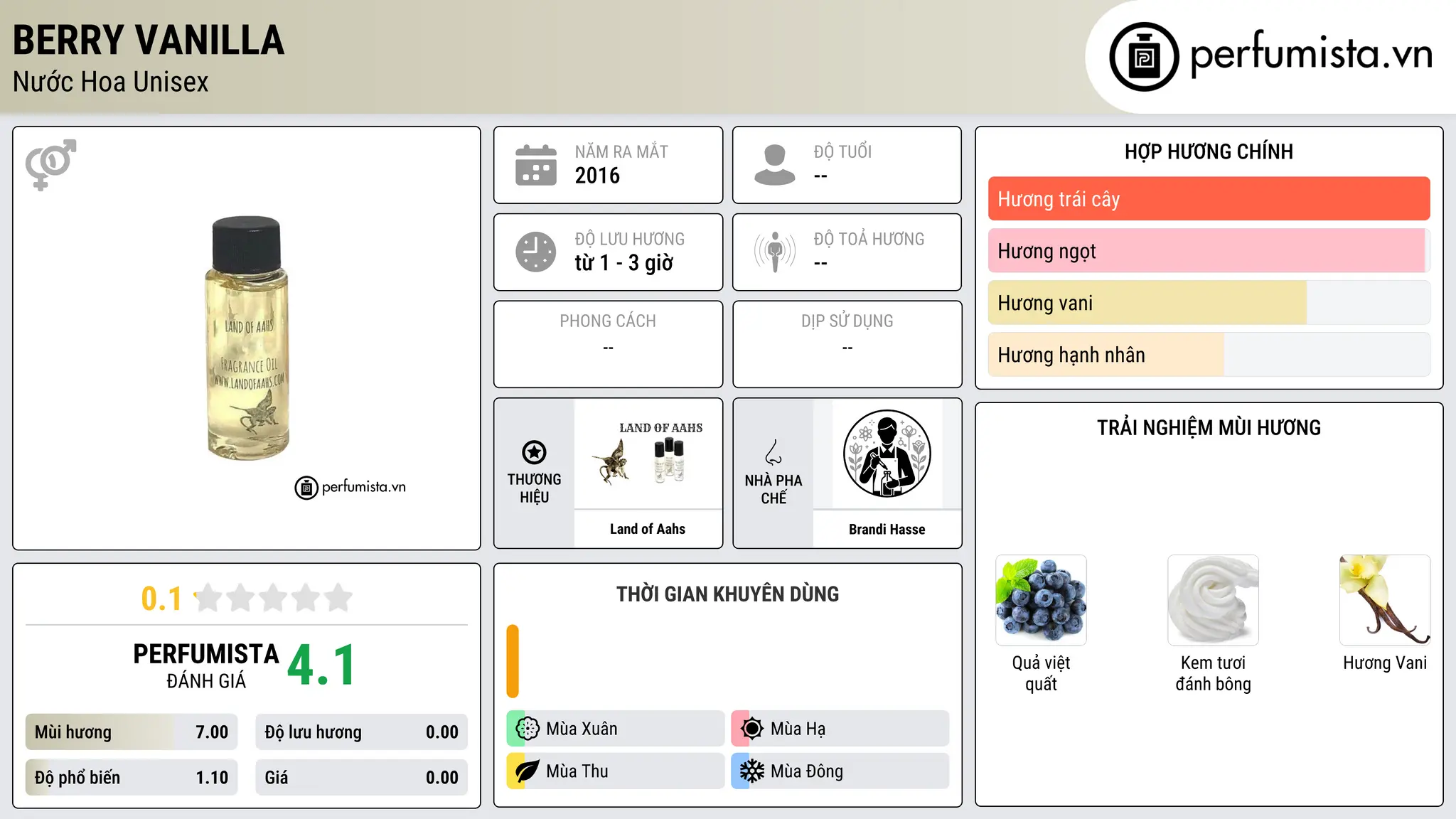
Task: Click the Nước Hoa Unisex subtitle
Action: point(111,82)
